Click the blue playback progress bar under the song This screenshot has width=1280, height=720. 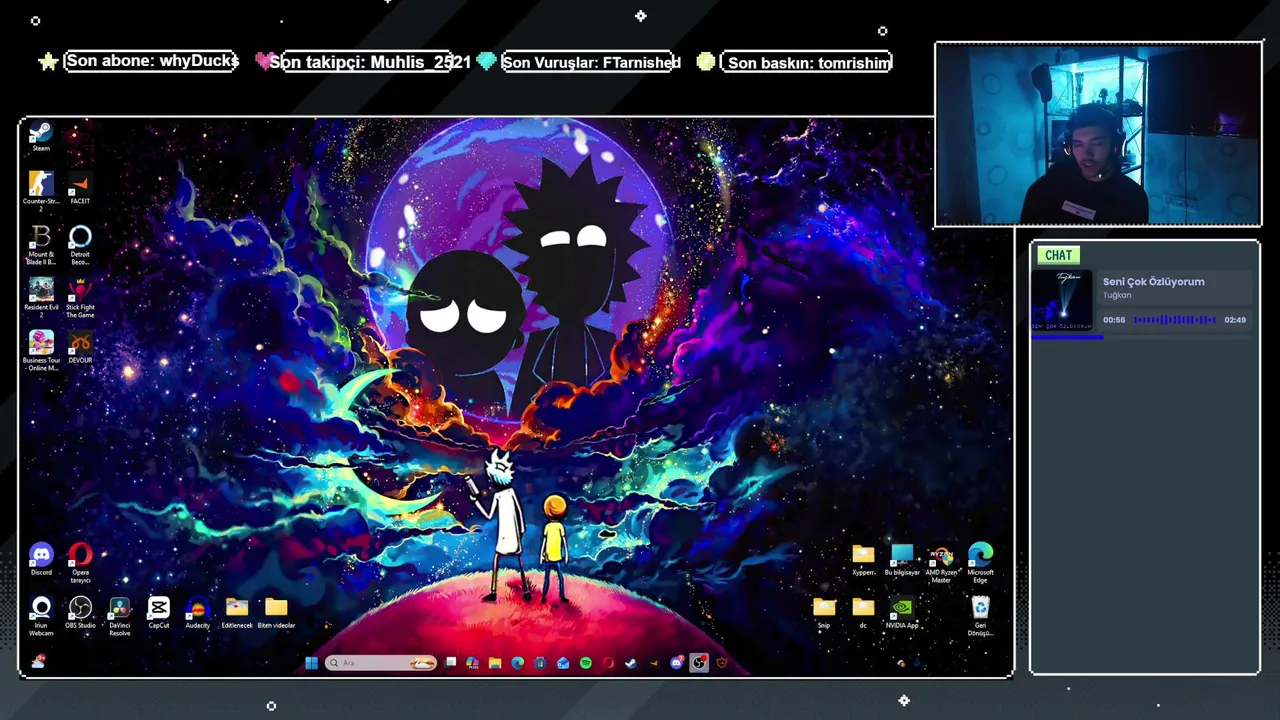click(x=1067, y=337)
